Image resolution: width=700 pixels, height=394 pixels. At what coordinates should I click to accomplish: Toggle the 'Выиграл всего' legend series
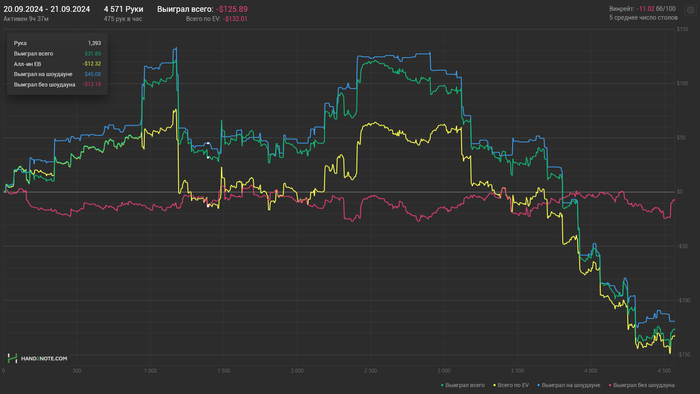pyautogui.click(x=462, y=385)
